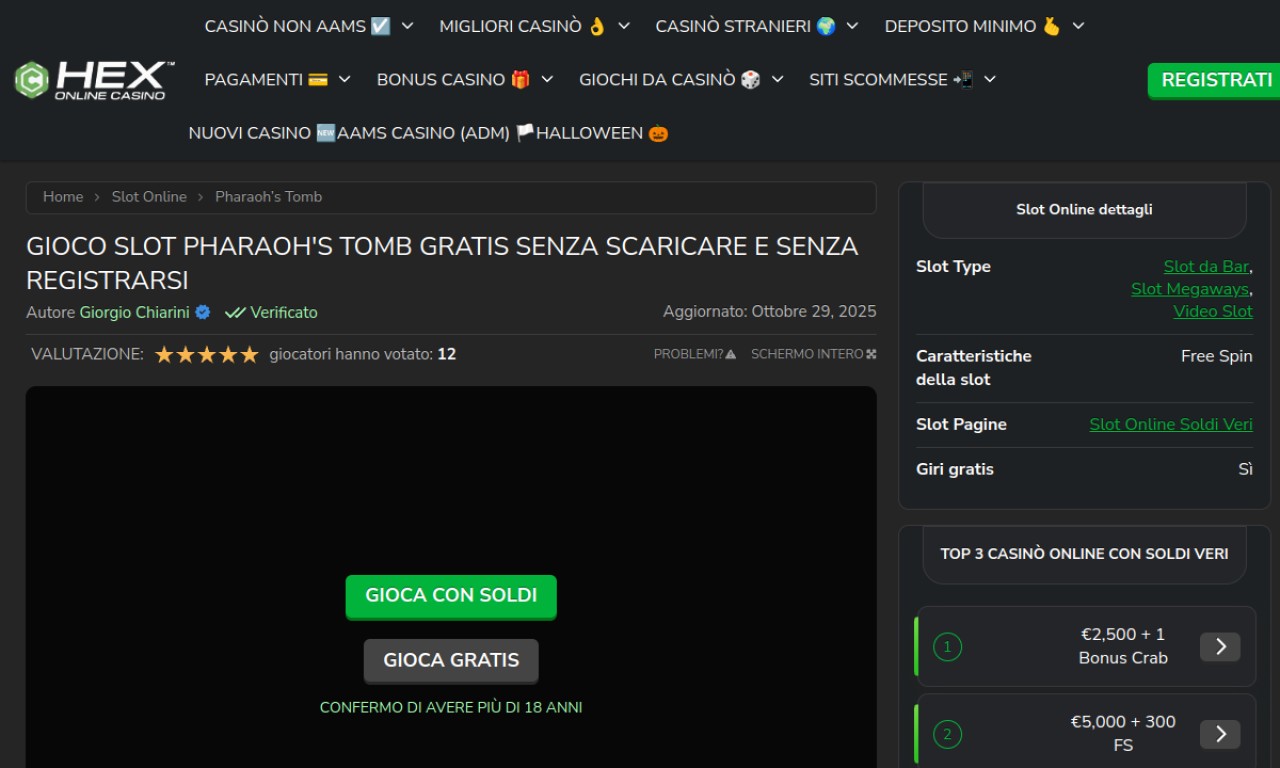Click the blue verified badge beside Giorgio Chiarini

(x=203, y=312)
